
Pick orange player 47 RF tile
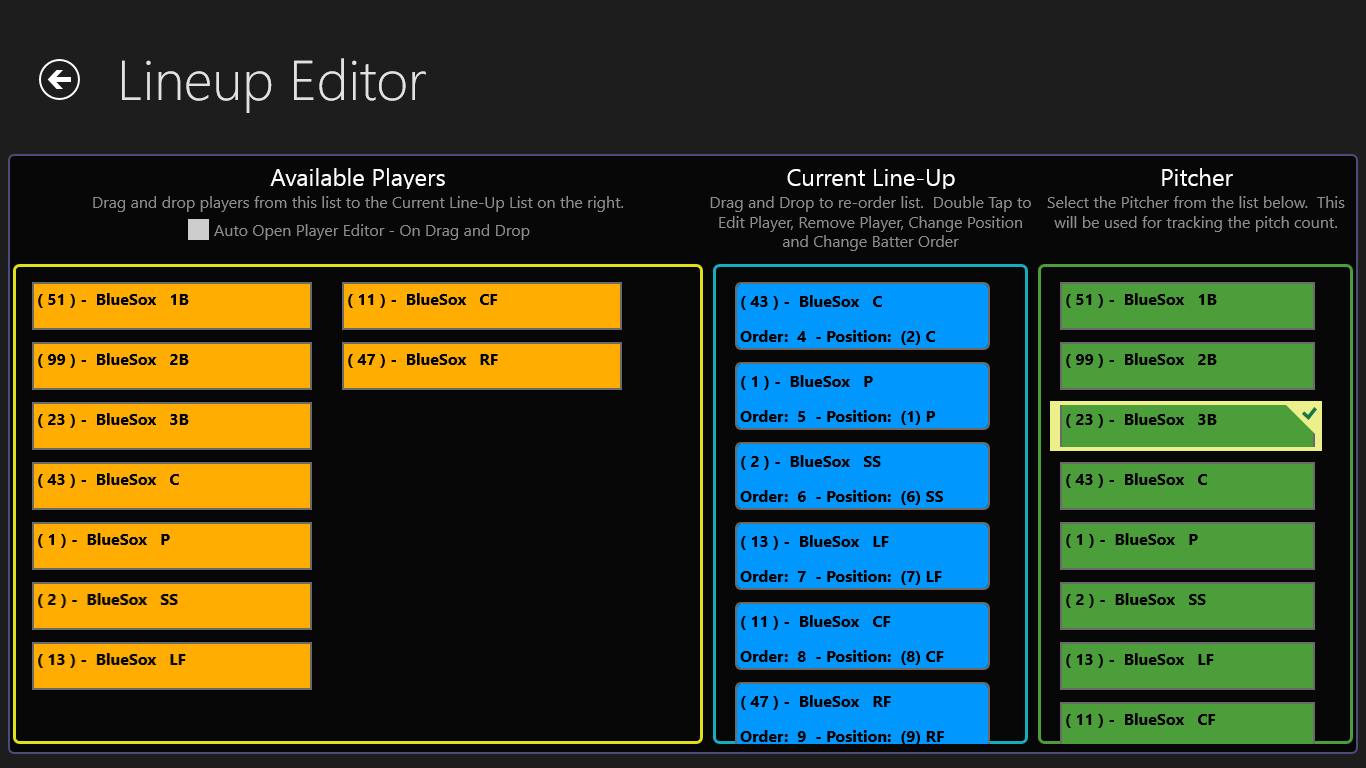pyautogui.click(x=481, y=366)
